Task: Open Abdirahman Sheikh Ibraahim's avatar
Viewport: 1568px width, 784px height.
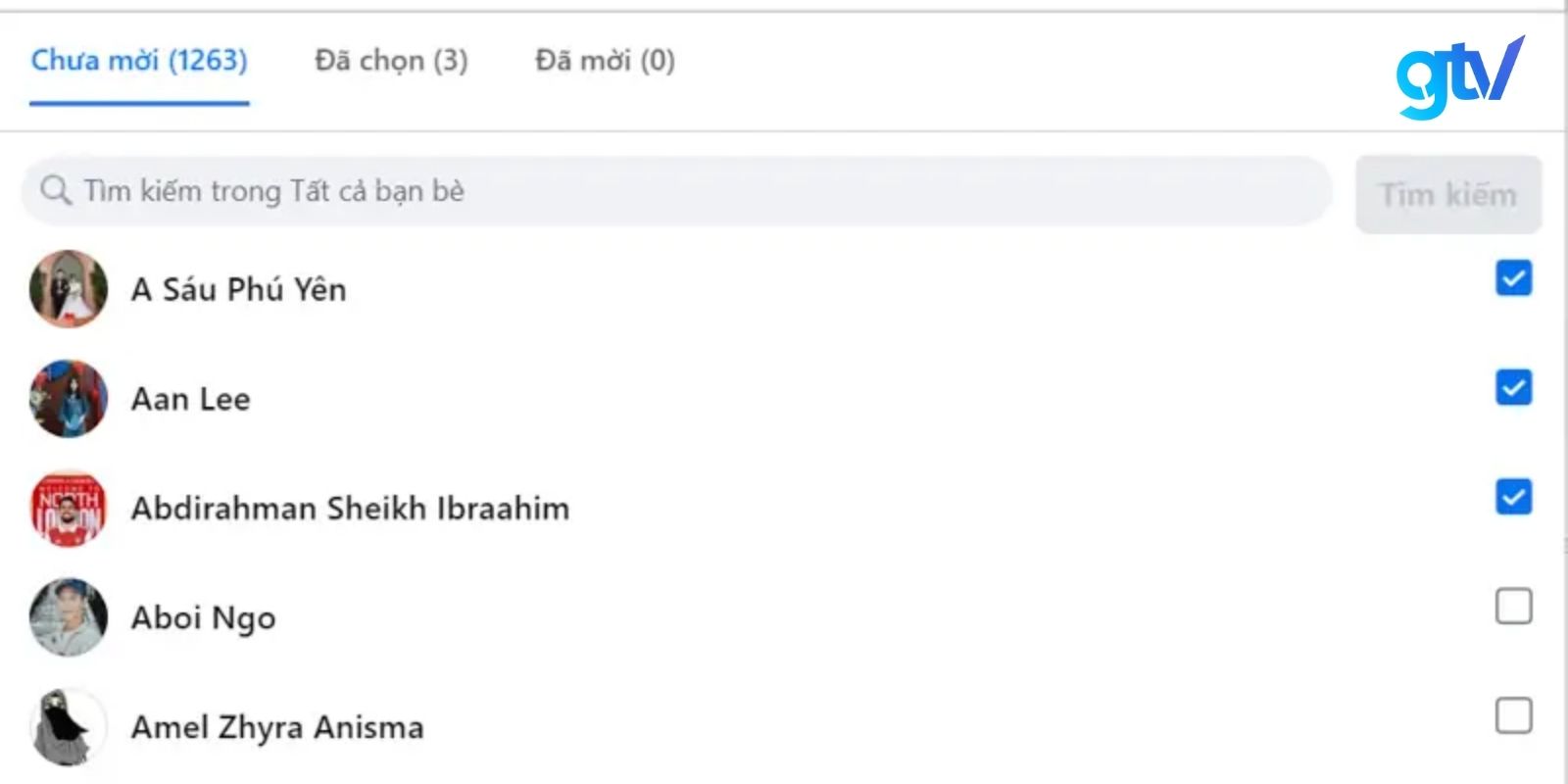Action: click(x=68, y=509)
